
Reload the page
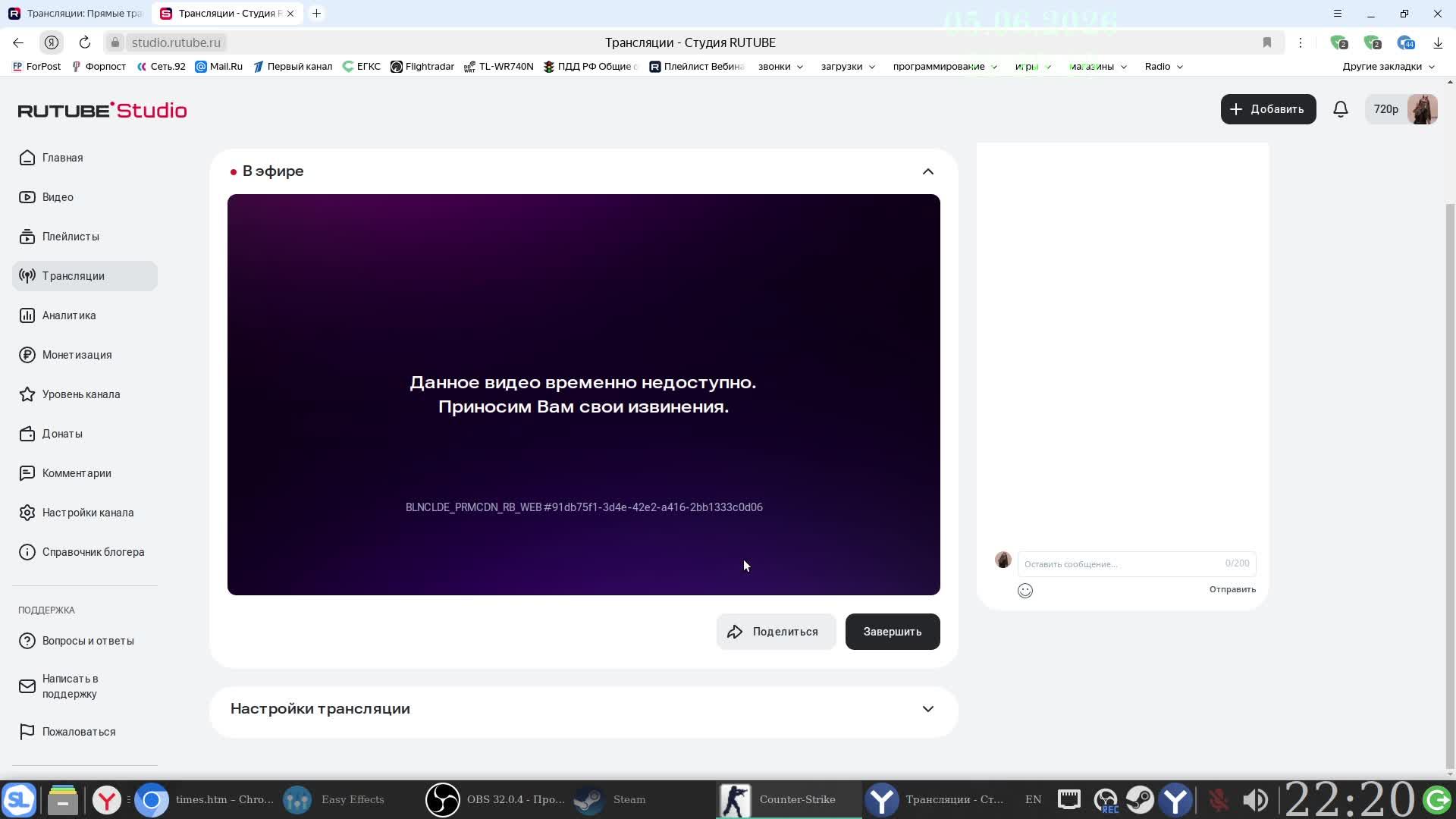85,42
